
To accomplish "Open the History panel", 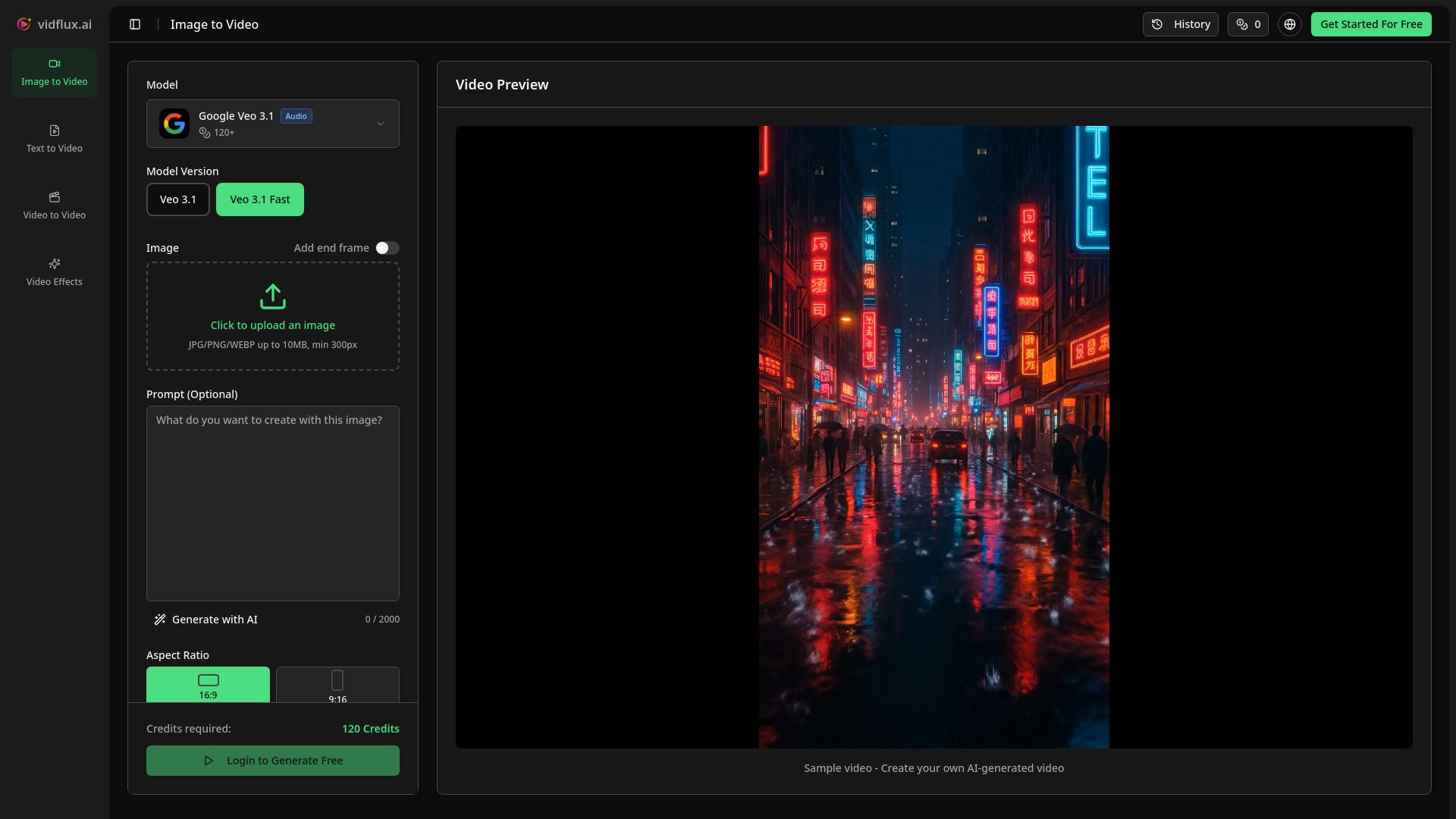I will click(1180, 24).
